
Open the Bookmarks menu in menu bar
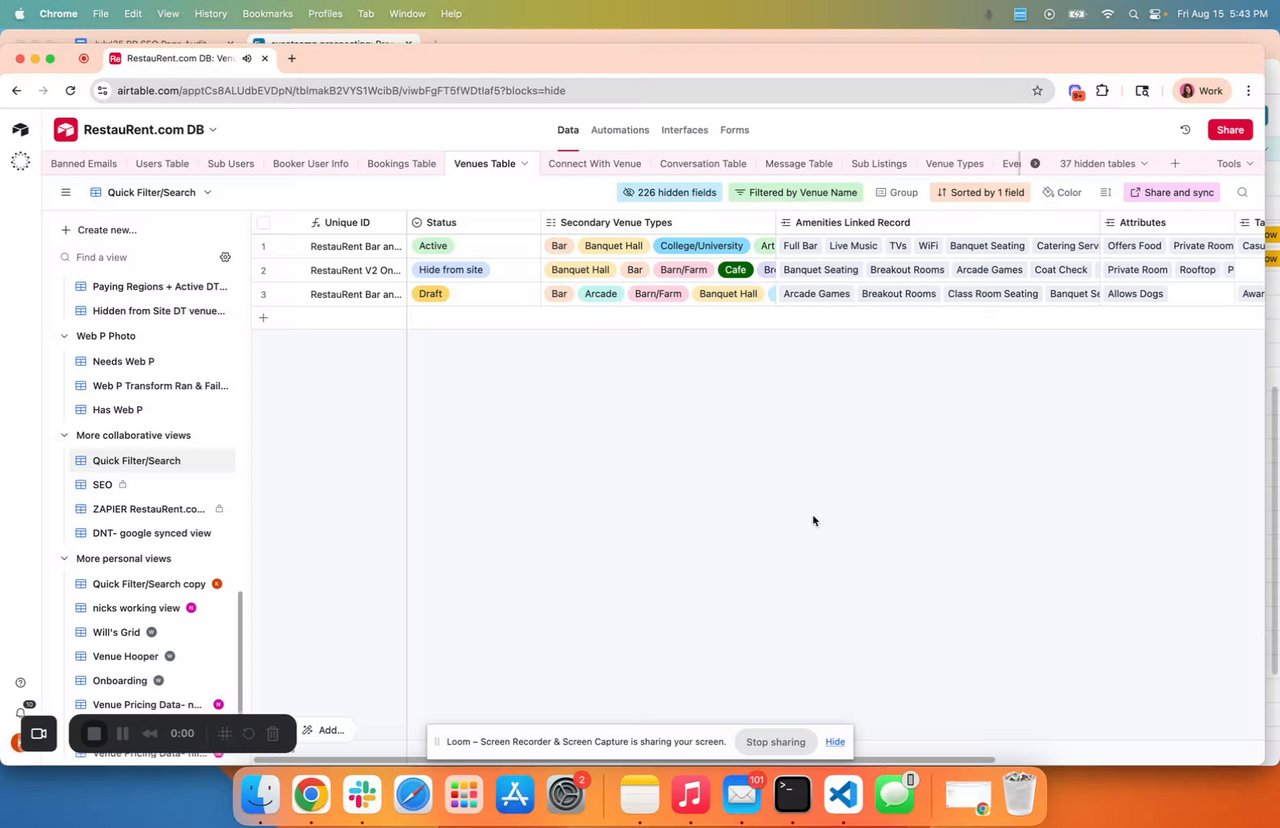pos(267,14)
